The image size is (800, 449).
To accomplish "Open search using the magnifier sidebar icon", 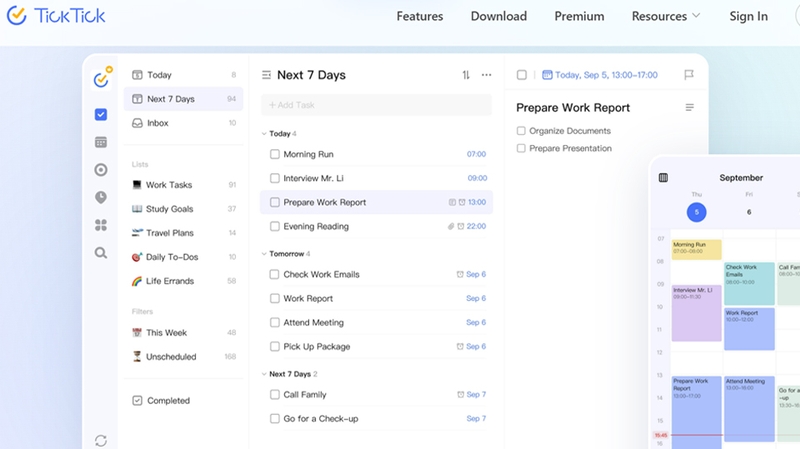I will click(x=101, y=253).
